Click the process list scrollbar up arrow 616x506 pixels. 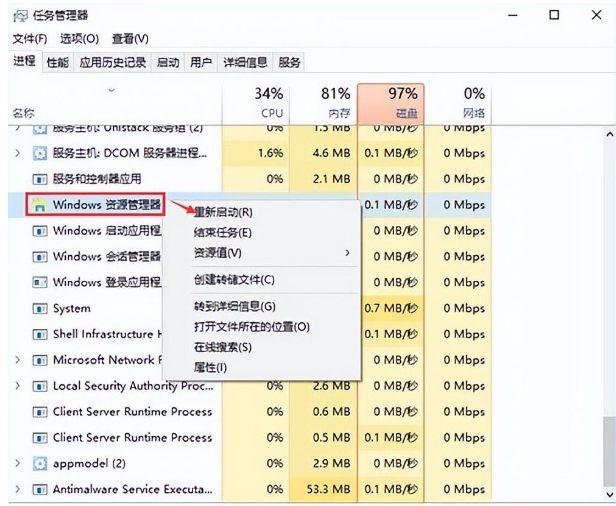tap(610, 135)
